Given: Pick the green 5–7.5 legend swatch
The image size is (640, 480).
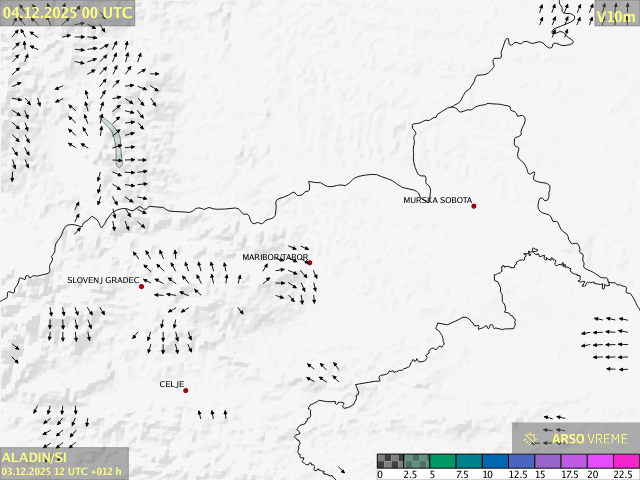Looking at the screenshot, I should click(x=443, y=461).
